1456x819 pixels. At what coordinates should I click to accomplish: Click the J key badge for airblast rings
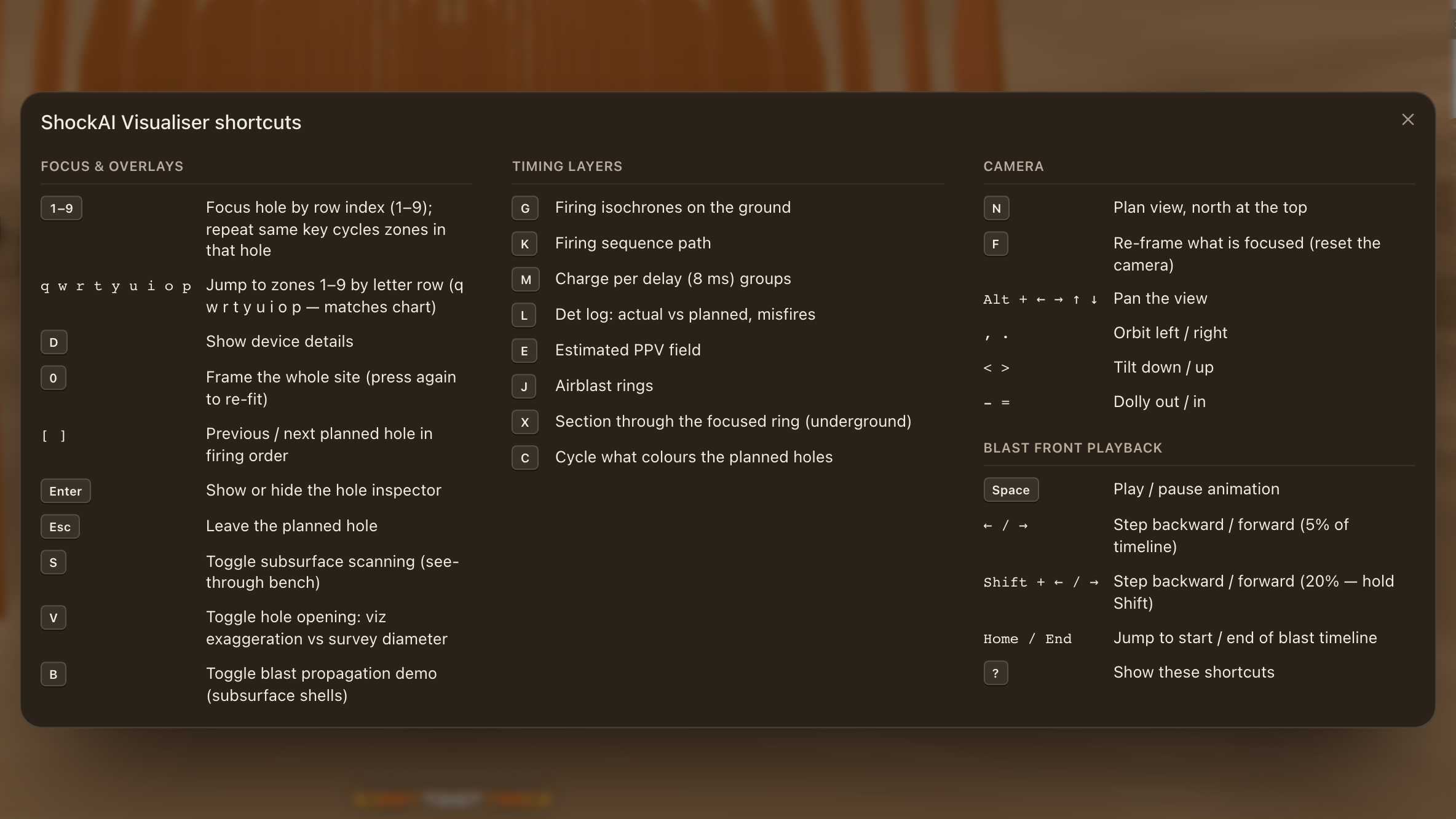[524, 387]
